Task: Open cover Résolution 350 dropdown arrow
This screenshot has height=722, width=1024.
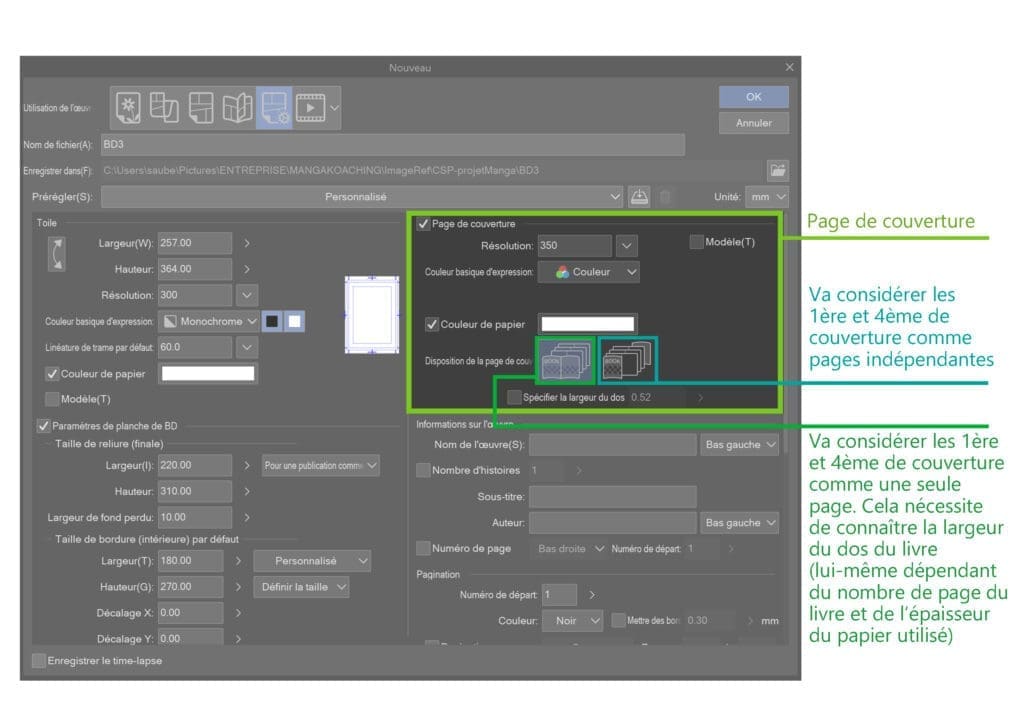Action: point(626,245)
